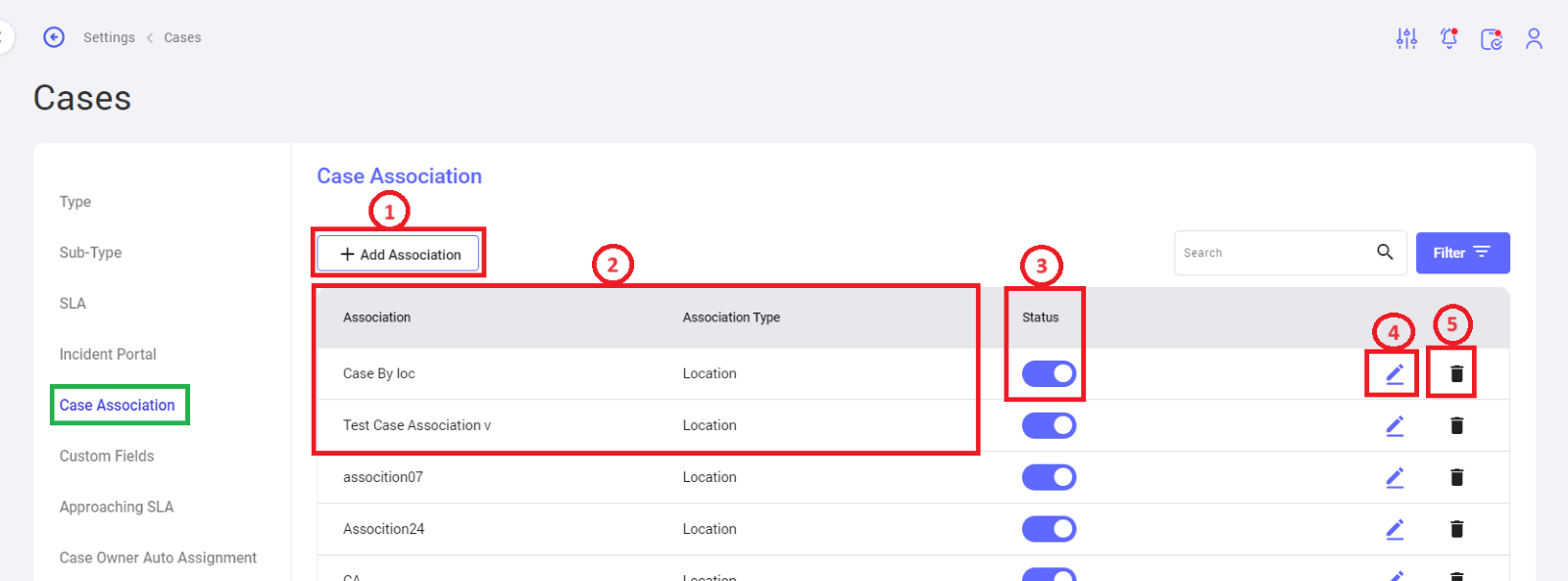This screenshot has height=581, width=1568.
Task: Click Location cell in Test Case Association v row
Action: point(710,425)
